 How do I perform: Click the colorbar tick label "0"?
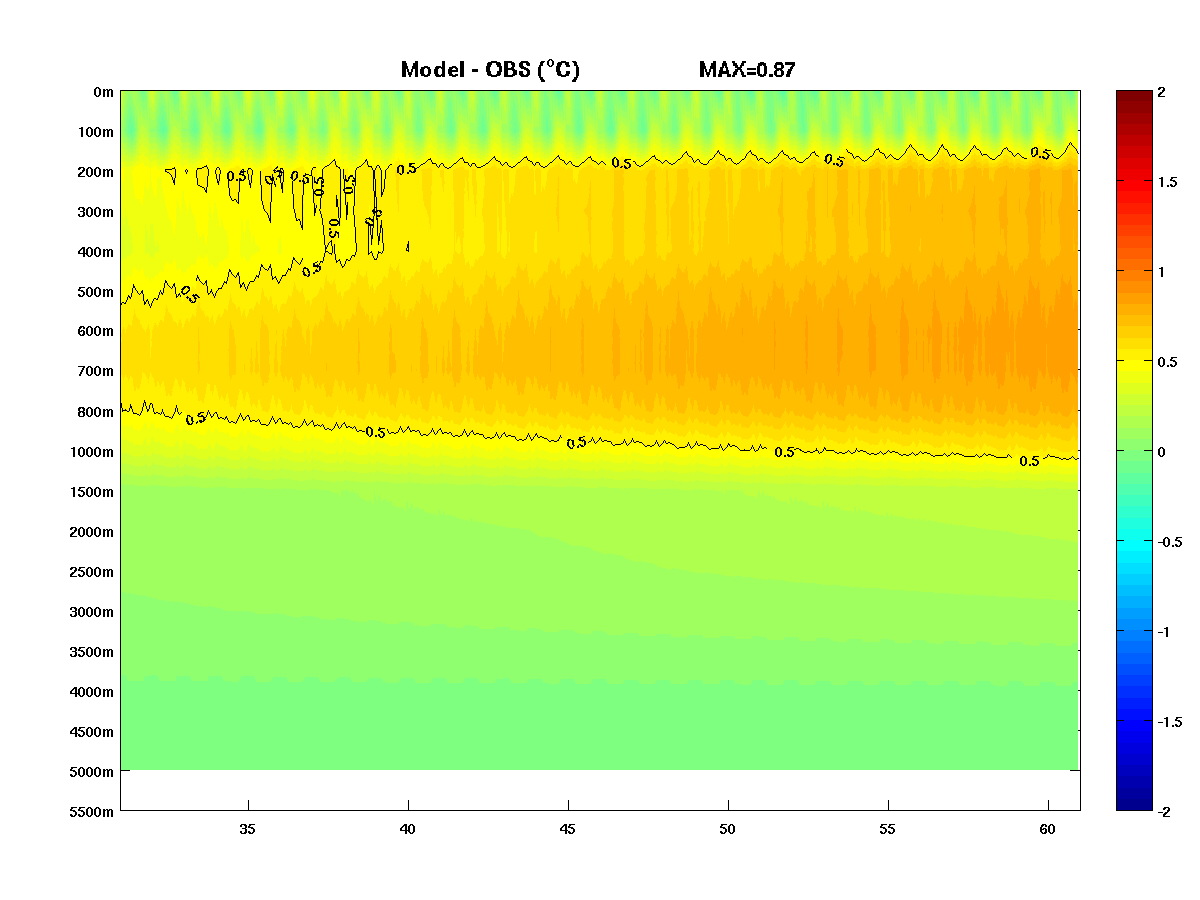tap(1161, 452)
